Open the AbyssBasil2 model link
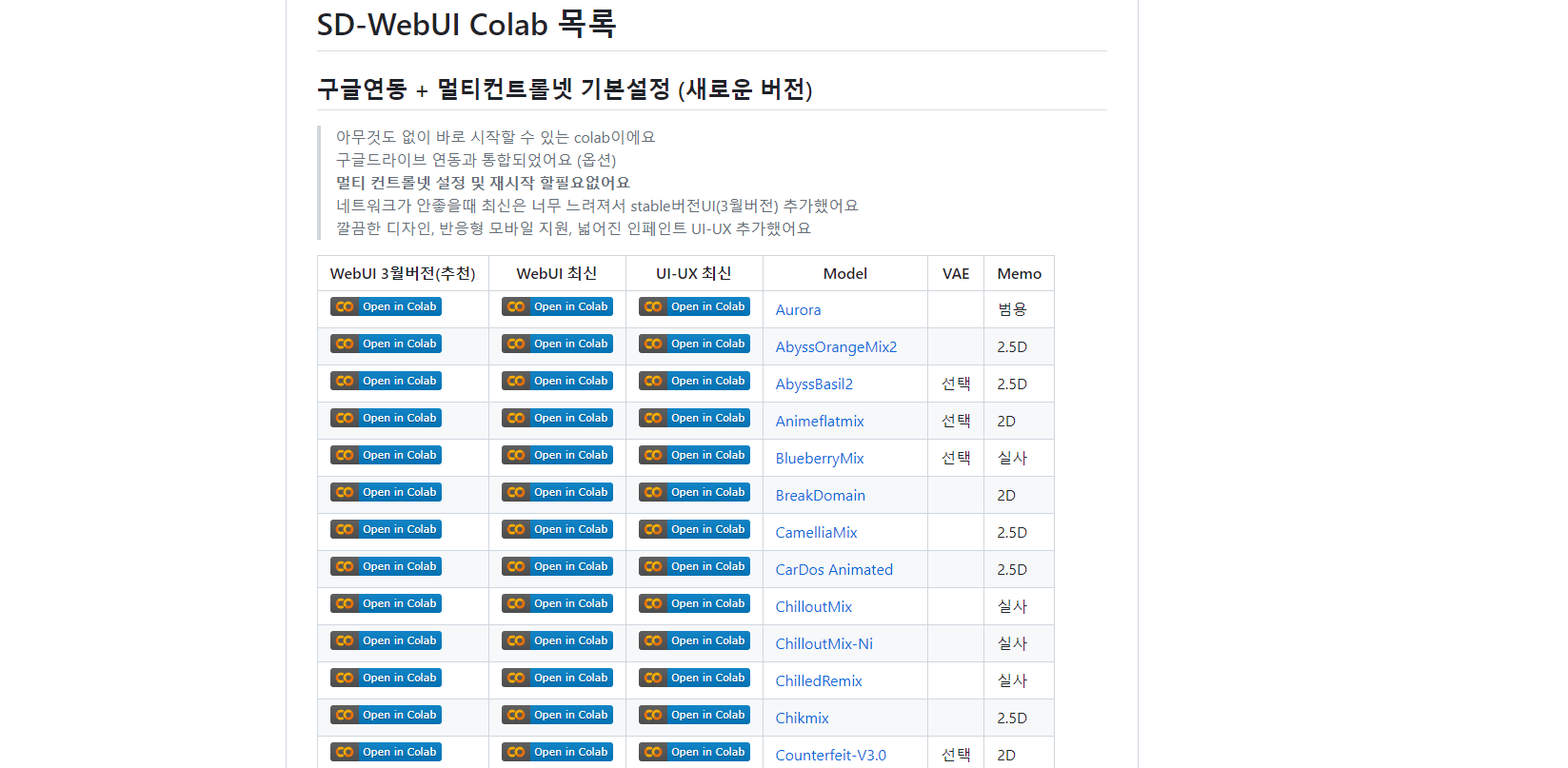 [x=814, y=384]
